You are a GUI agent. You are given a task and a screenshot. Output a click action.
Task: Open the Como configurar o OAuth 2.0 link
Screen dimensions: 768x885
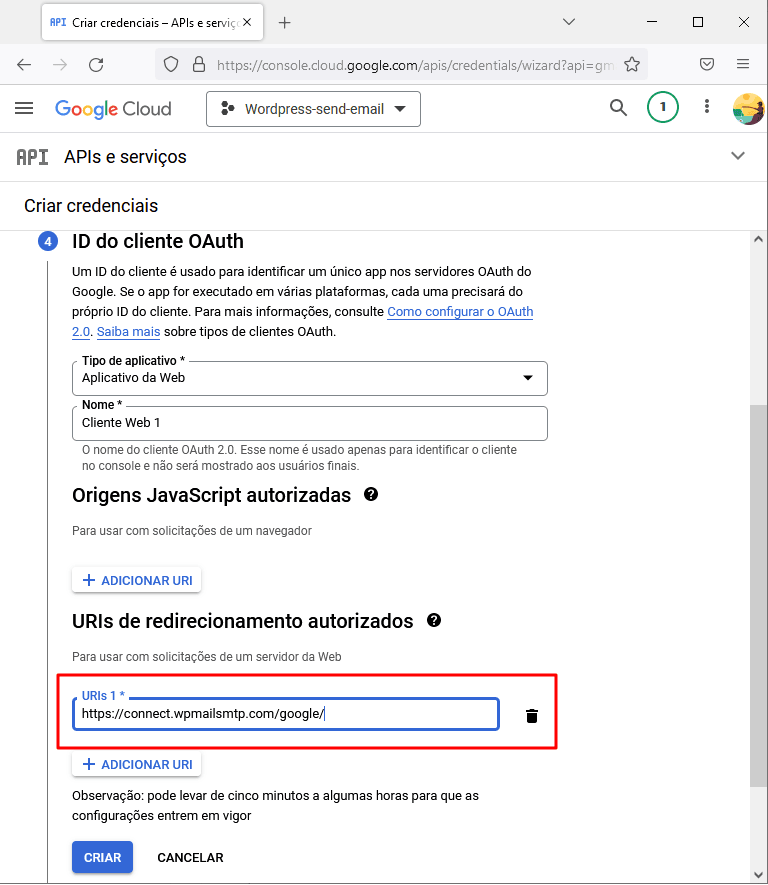460,312
